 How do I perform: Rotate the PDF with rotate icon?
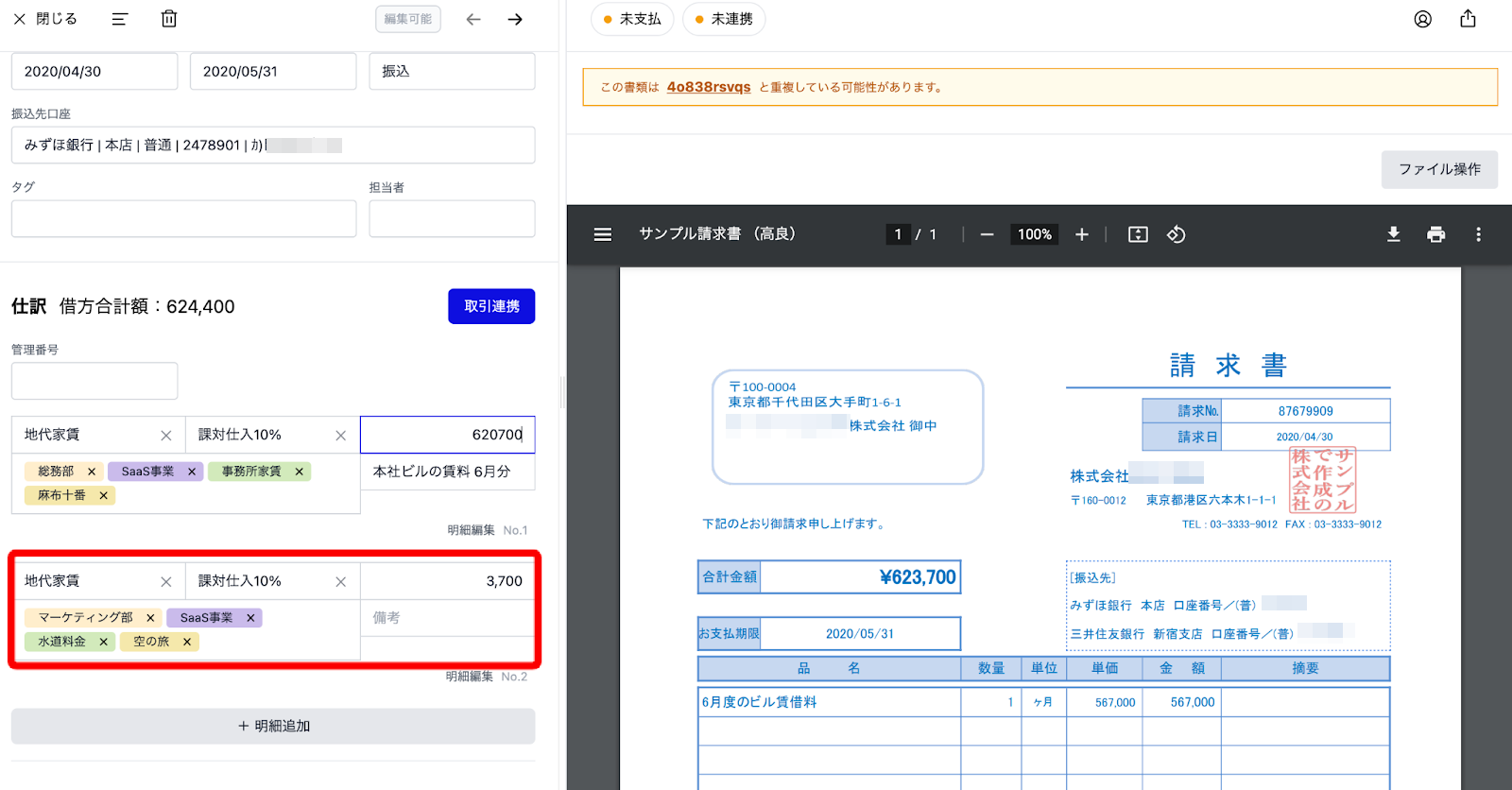click(1177, 234)
